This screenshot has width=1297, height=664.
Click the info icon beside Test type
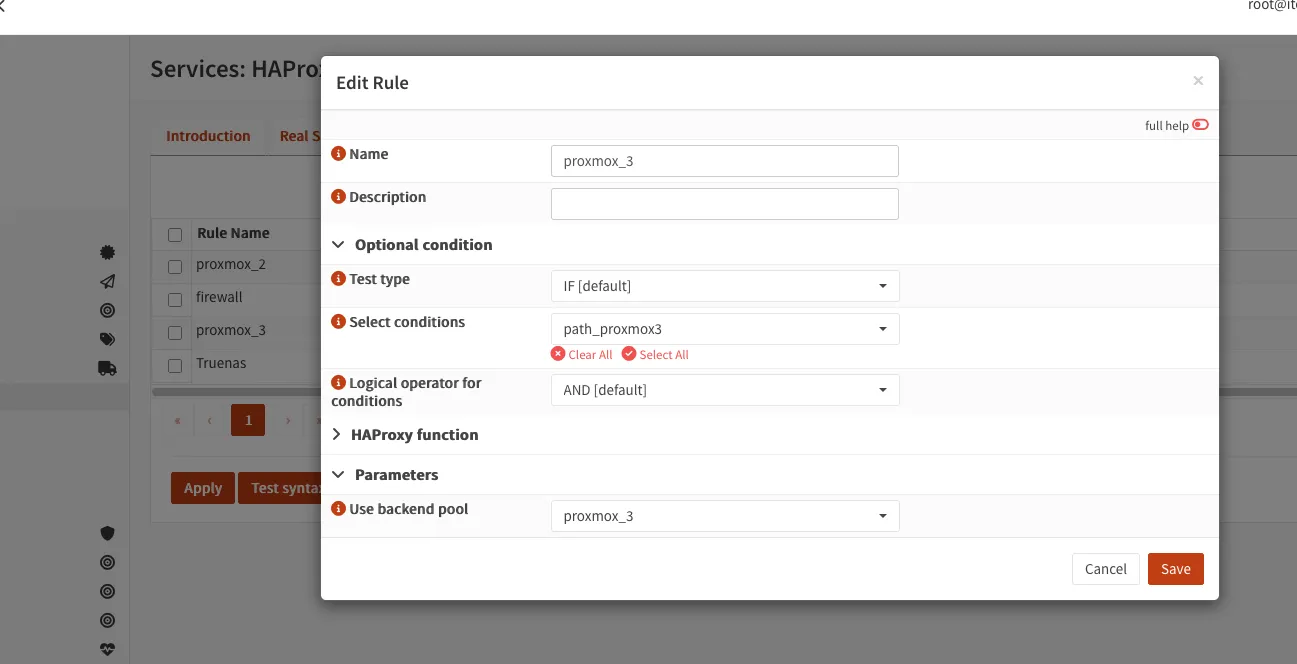point(338,279)
